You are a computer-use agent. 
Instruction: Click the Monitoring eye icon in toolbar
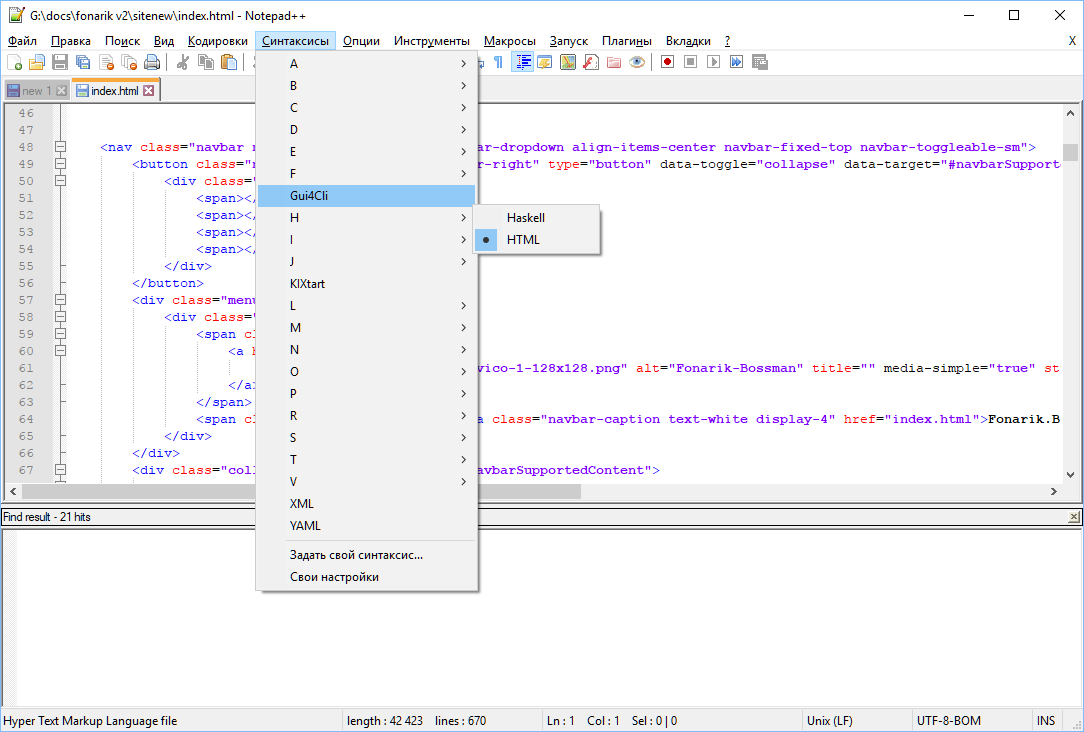point(637,62)
